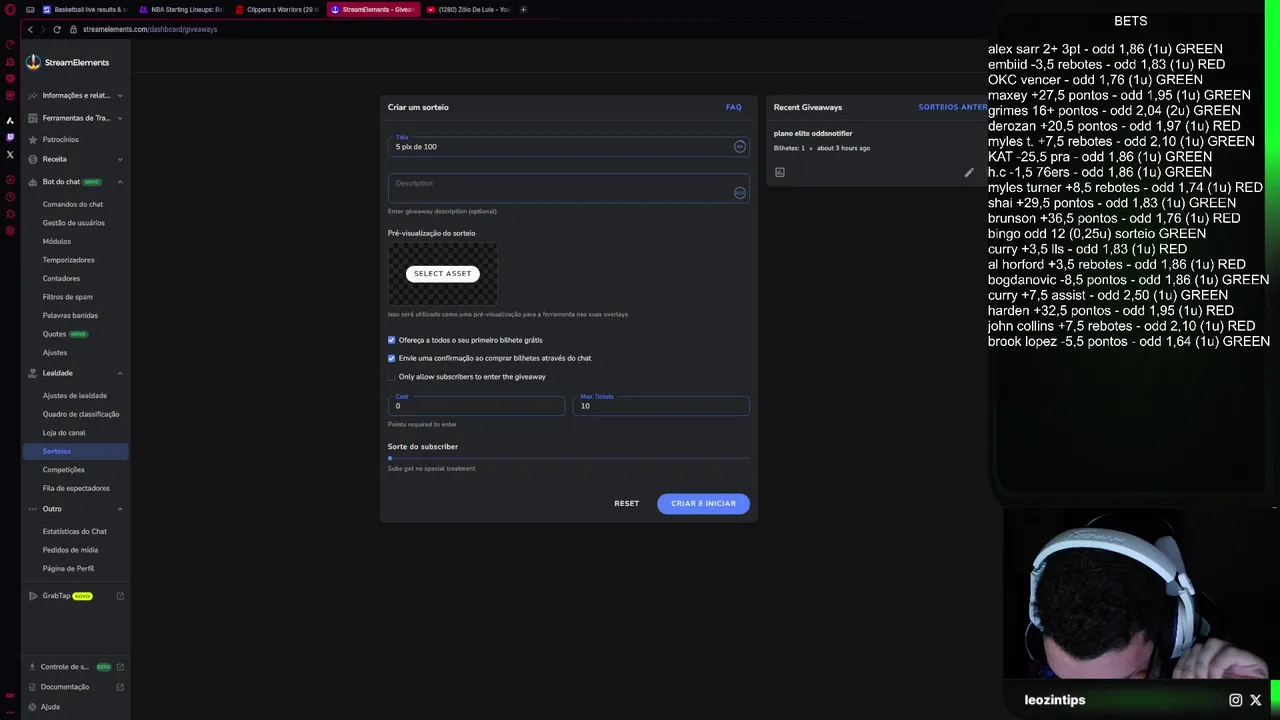Image resolution: width=1280 pixels, height=720 pixels.
Task: Expand the Ferramentas de Tra... section
Action: pyautogui.click(x=120, y=118)
